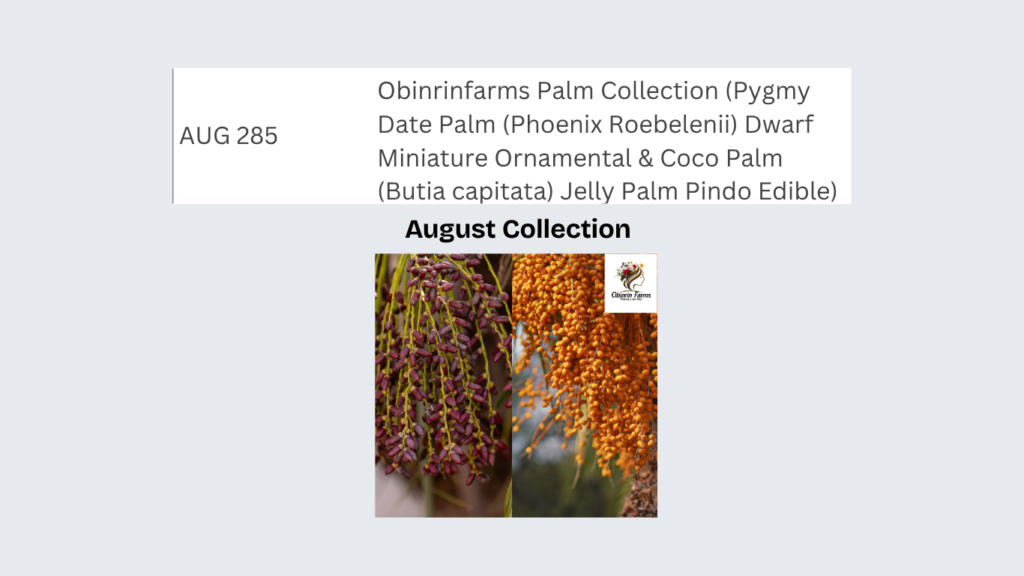Select the Coco Palm text

[x=721, y=158]
